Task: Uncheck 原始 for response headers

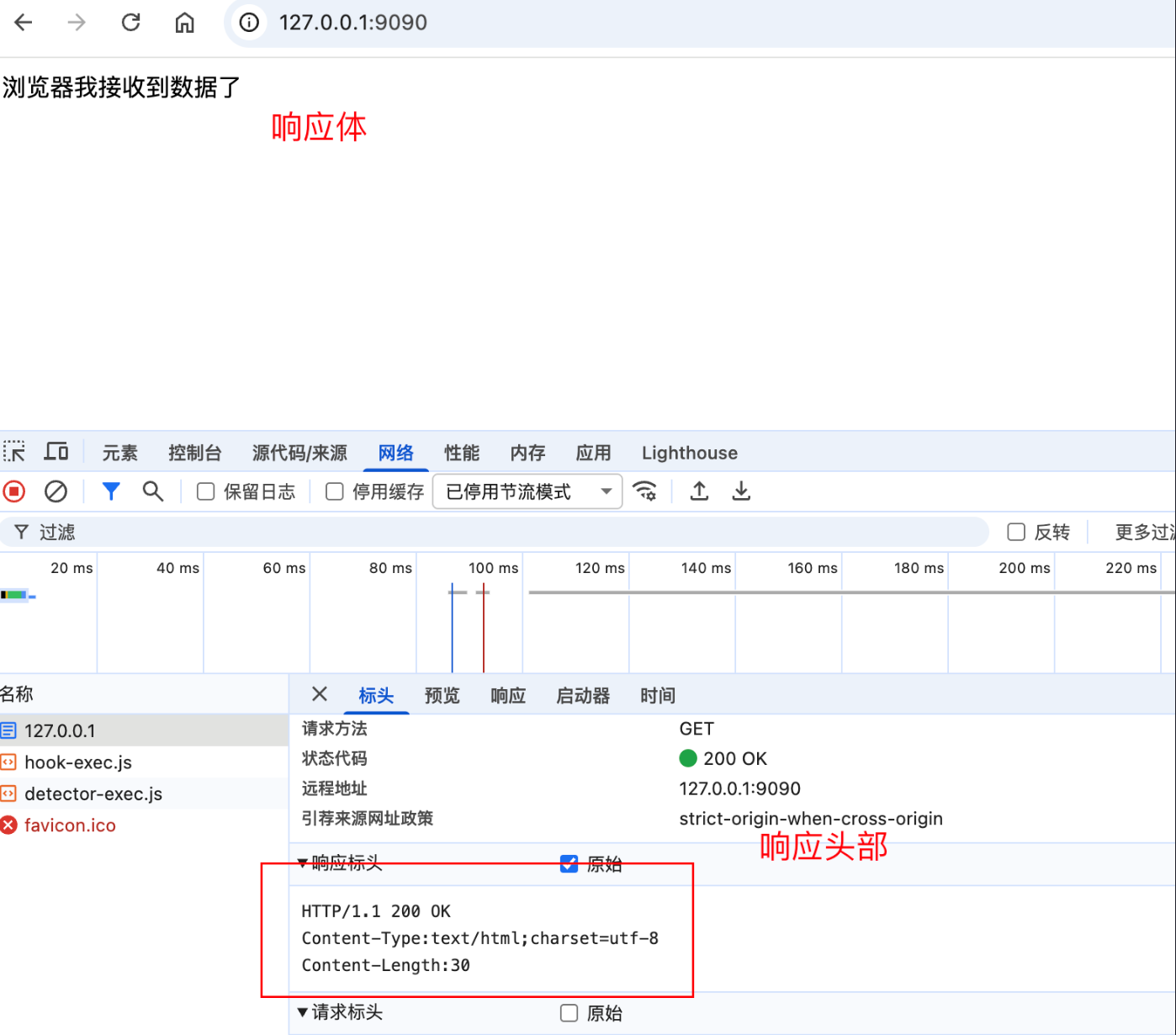Action: coord(569,863)
